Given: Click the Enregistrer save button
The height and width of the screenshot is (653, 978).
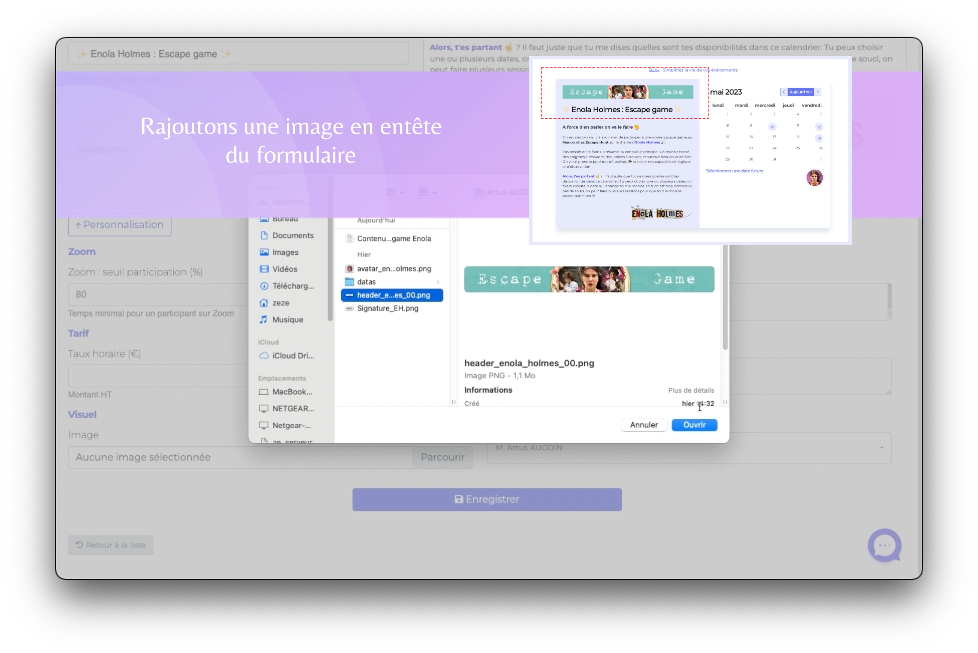Looking at the screenshot, I should [x=487, y=499].
